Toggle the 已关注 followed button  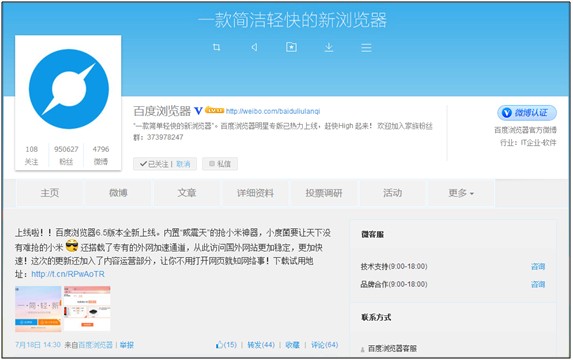pyautogui.click(x=154, y=164)
